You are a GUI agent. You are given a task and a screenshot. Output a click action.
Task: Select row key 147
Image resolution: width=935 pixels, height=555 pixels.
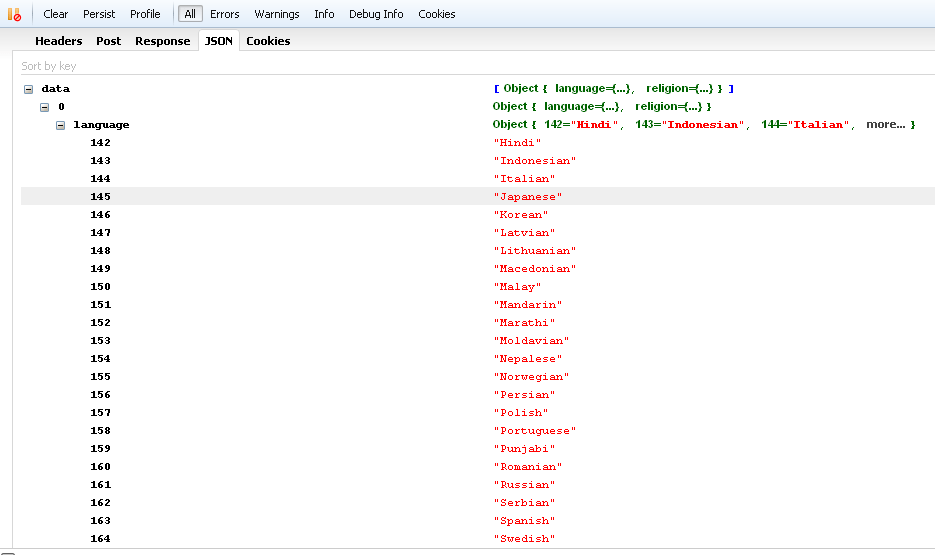point(100,232)
